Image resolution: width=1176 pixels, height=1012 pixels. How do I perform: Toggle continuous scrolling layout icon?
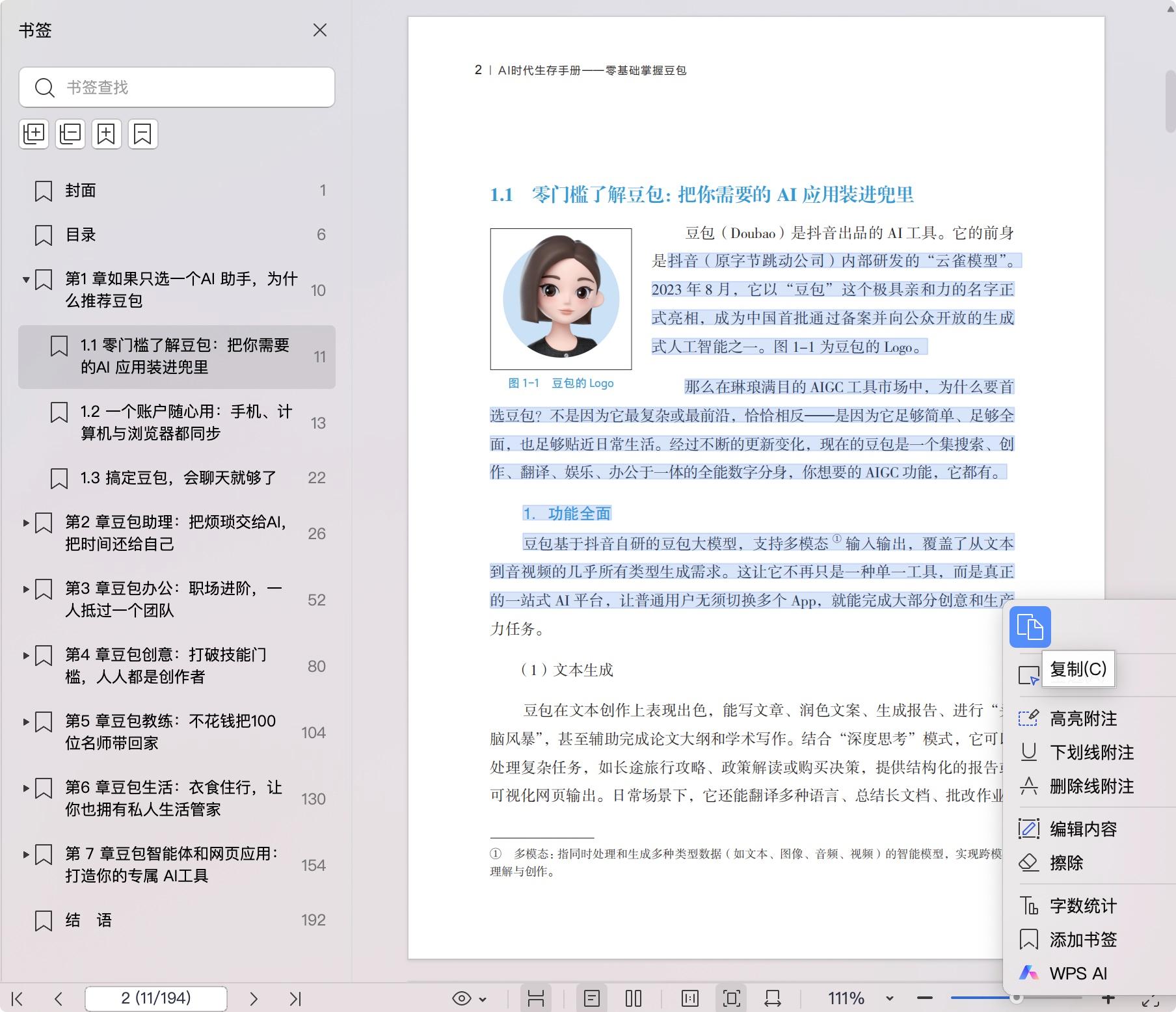tap(536, 998)
